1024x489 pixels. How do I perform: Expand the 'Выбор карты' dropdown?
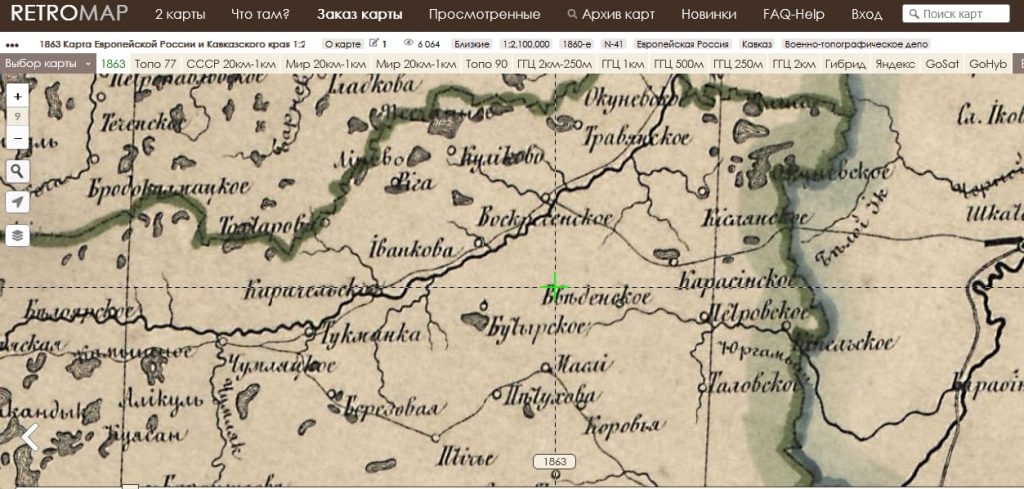click(x=48, y=64)
